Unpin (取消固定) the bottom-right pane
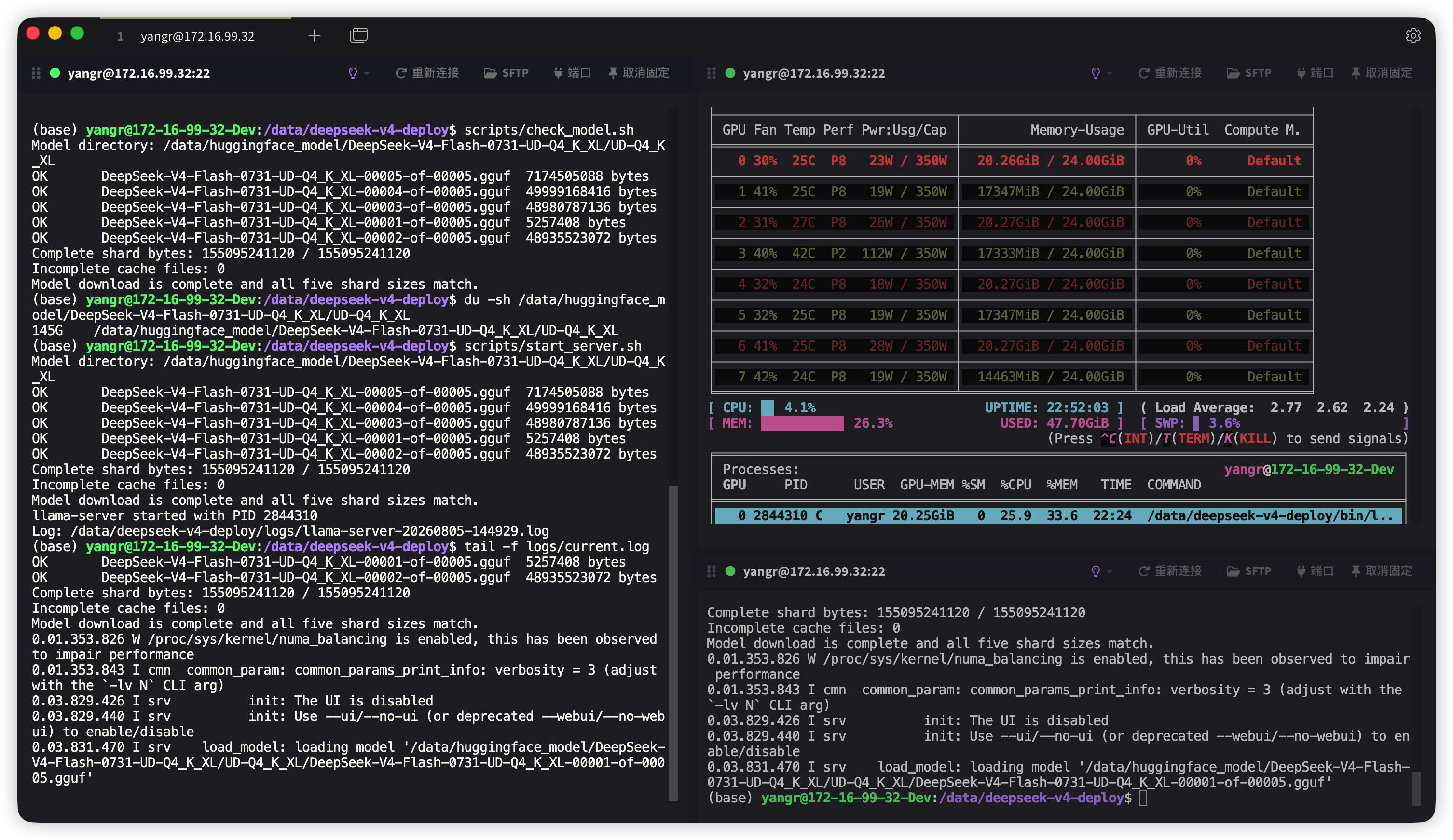This screenshot has height=840, width=1453. point(1382,571)
